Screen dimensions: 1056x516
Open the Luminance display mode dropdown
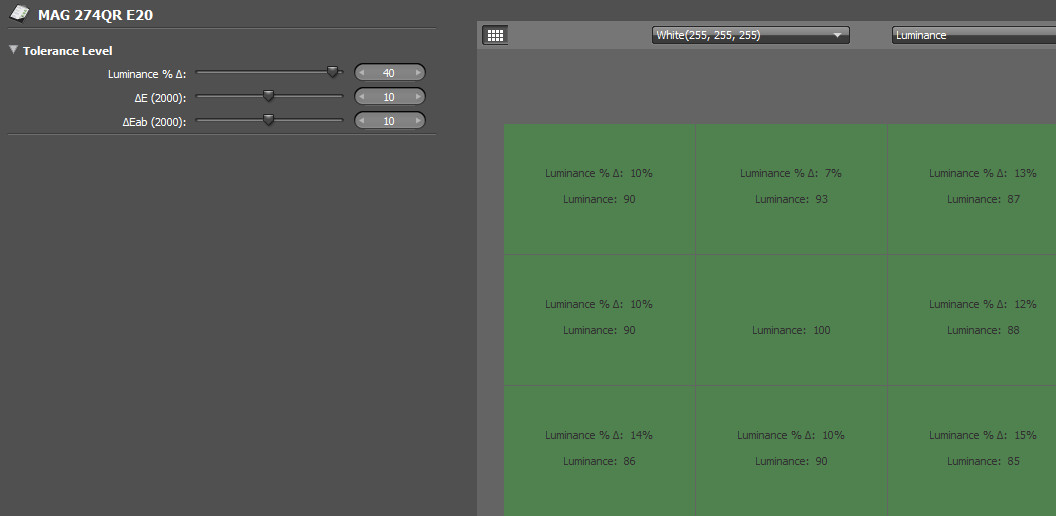[972, 35]
